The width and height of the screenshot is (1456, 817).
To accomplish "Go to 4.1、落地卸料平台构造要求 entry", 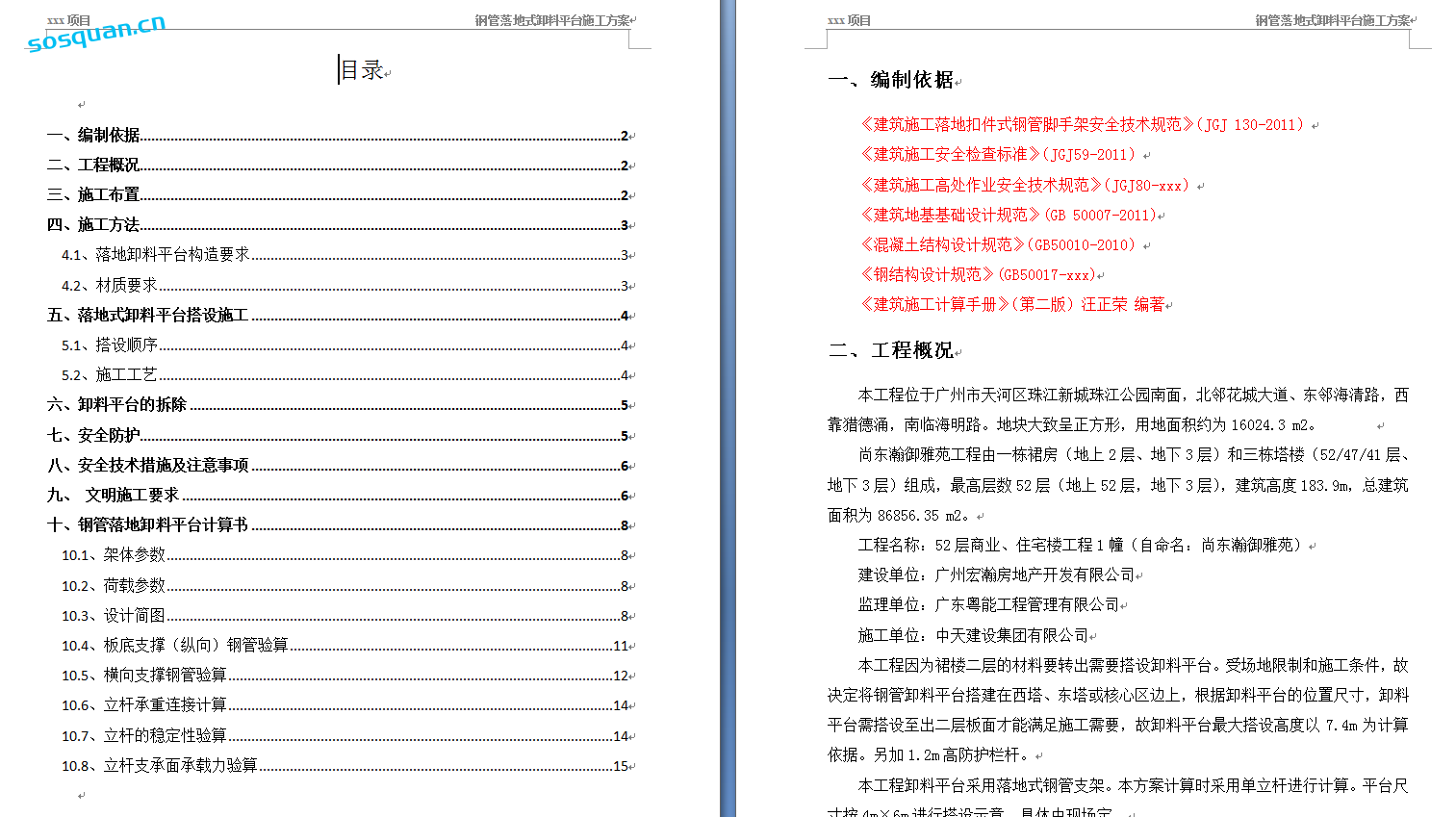I will [156, 255].
